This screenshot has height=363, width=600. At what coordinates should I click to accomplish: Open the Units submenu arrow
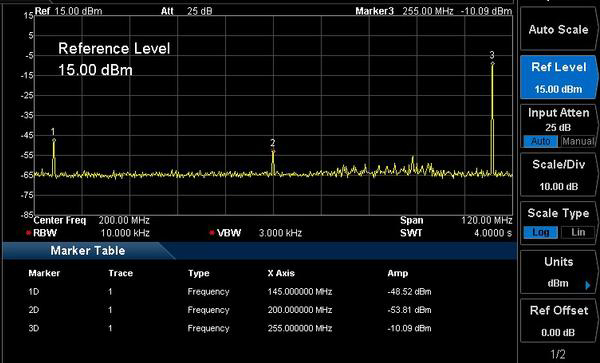point(588,285)
